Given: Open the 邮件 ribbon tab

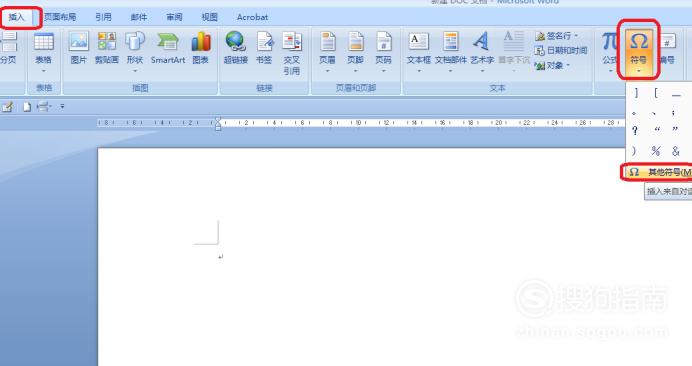Looking at the screenshot, I should coord(139,17).
